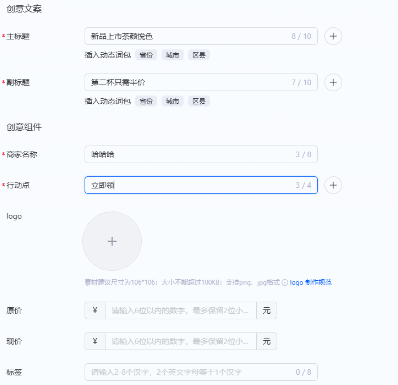Focus the 副标题 input field
The height and width of the screenshot is (385, 398).
coord(201,82)
